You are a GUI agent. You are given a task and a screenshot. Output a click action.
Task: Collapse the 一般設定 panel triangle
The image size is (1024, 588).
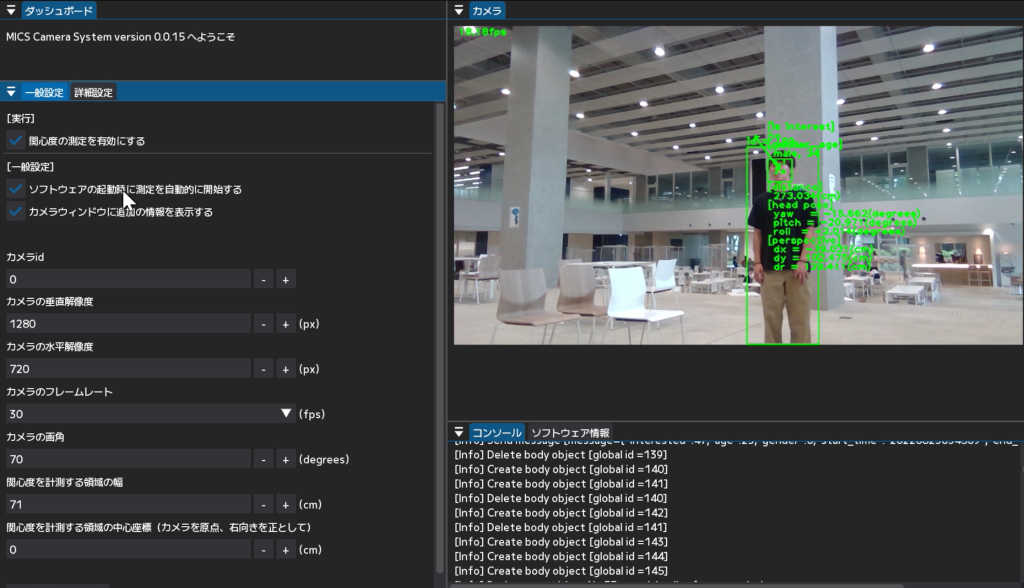11,92
